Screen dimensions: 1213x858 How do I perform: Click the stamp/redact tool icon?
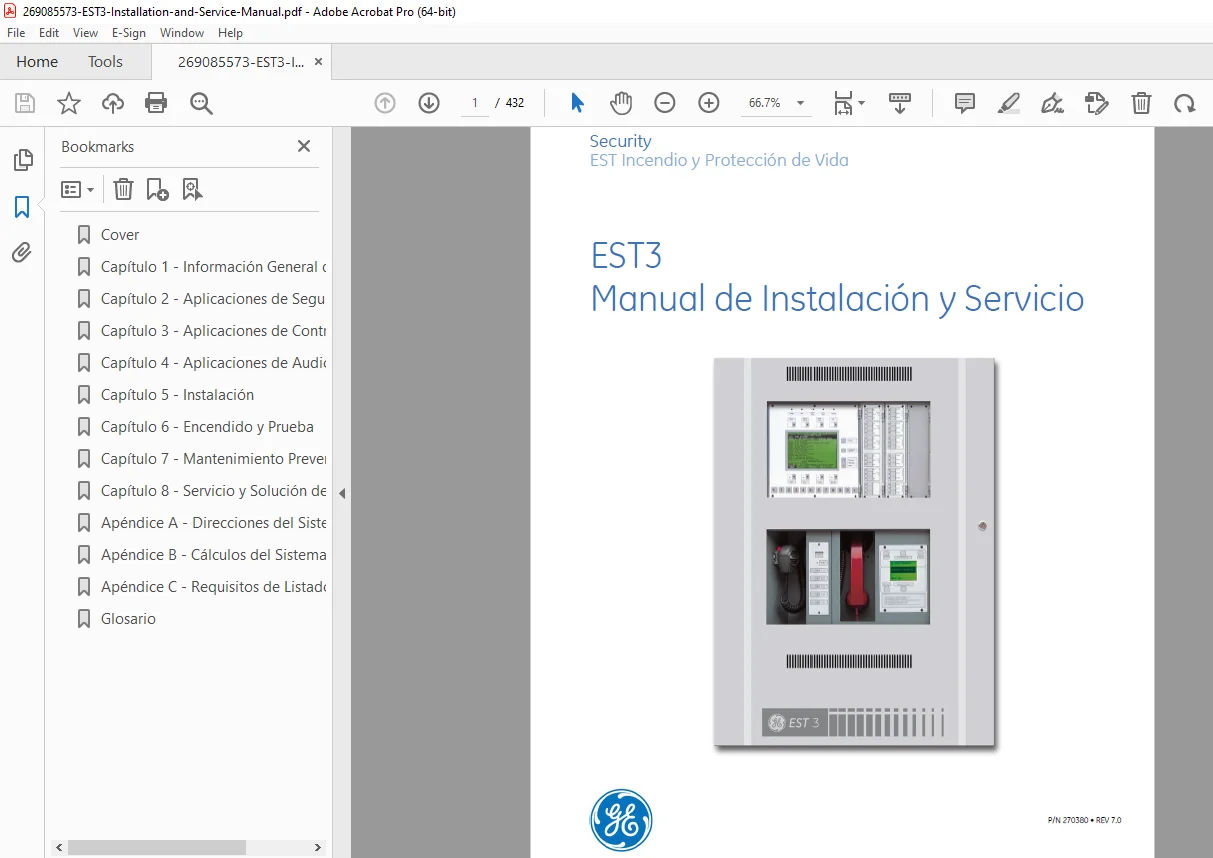[1097, 103]
